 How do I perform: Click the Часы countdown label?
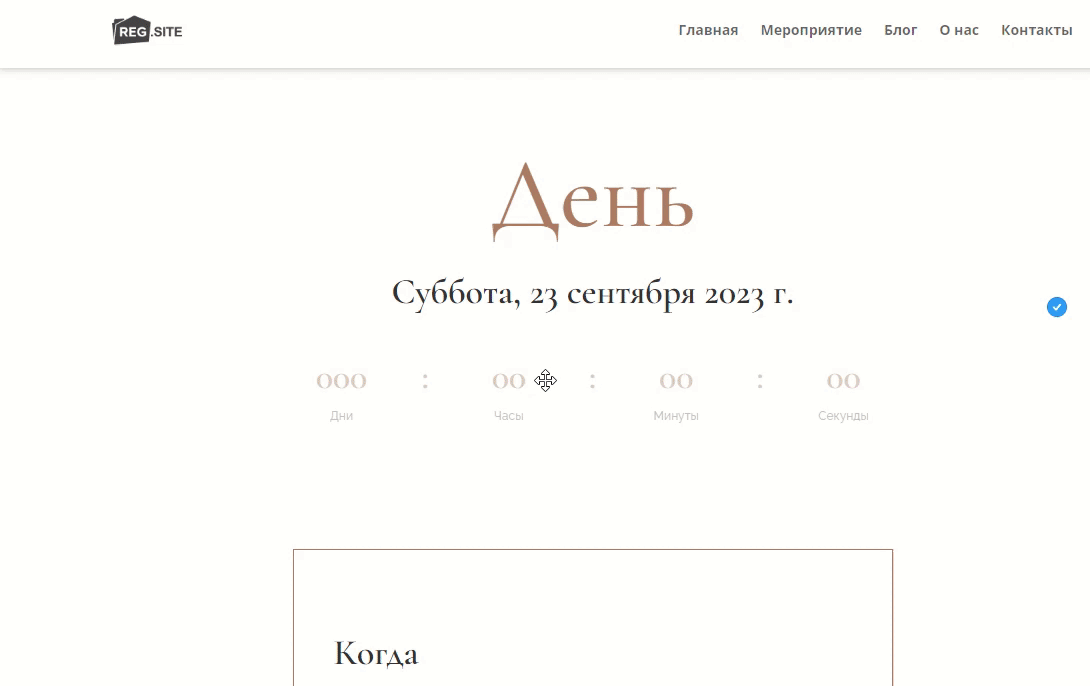coord(509,416)
